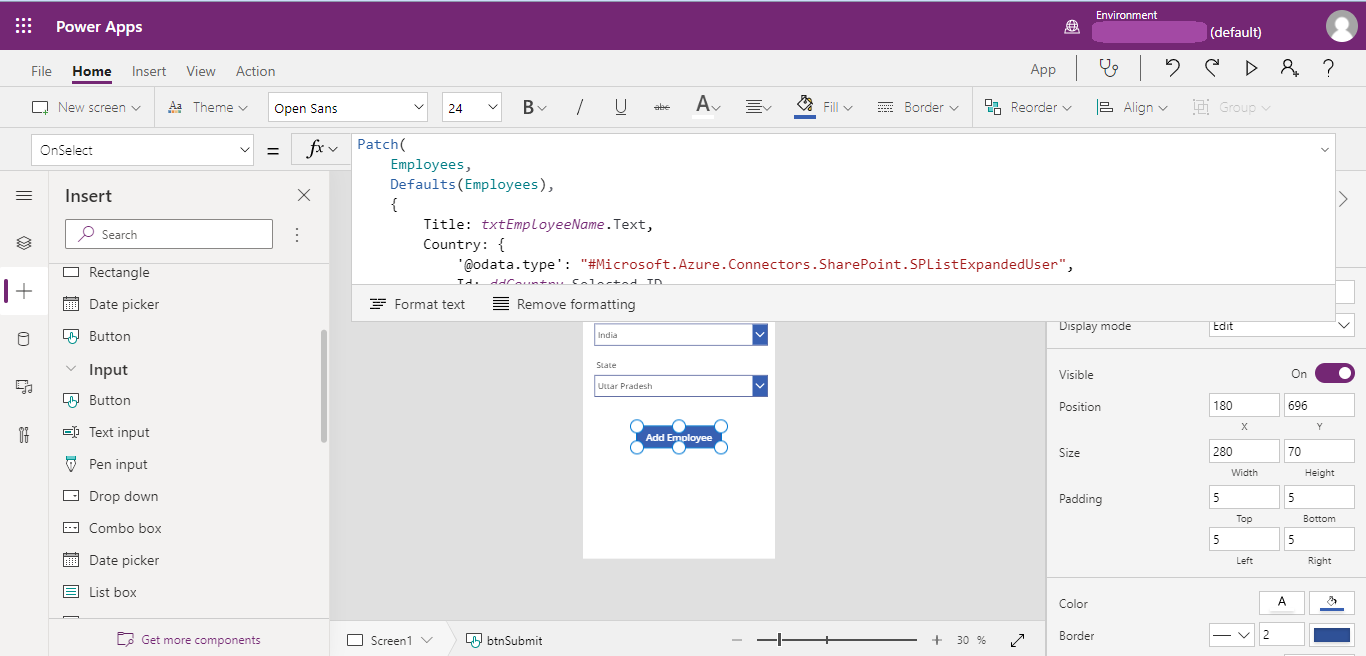Apply italic formatting
This screenshot has height=656, width=1366.
coord(579,107)
